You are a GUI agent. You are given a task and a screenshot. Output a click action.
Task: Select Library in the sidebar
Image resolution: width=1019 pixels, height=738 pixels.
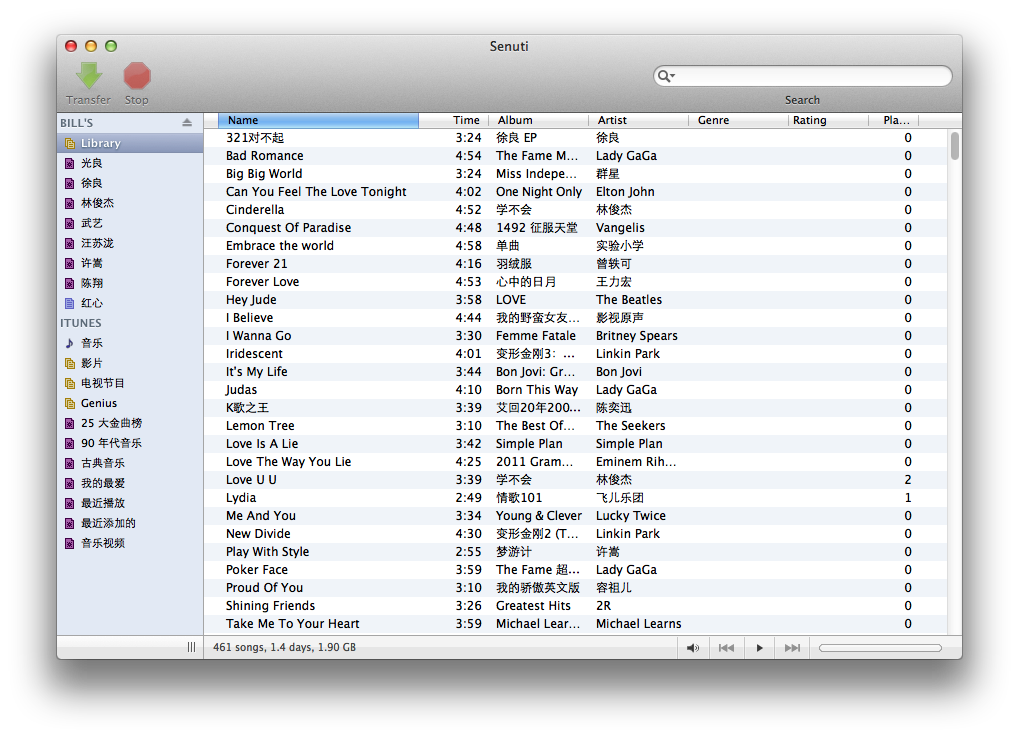(130, 143)
